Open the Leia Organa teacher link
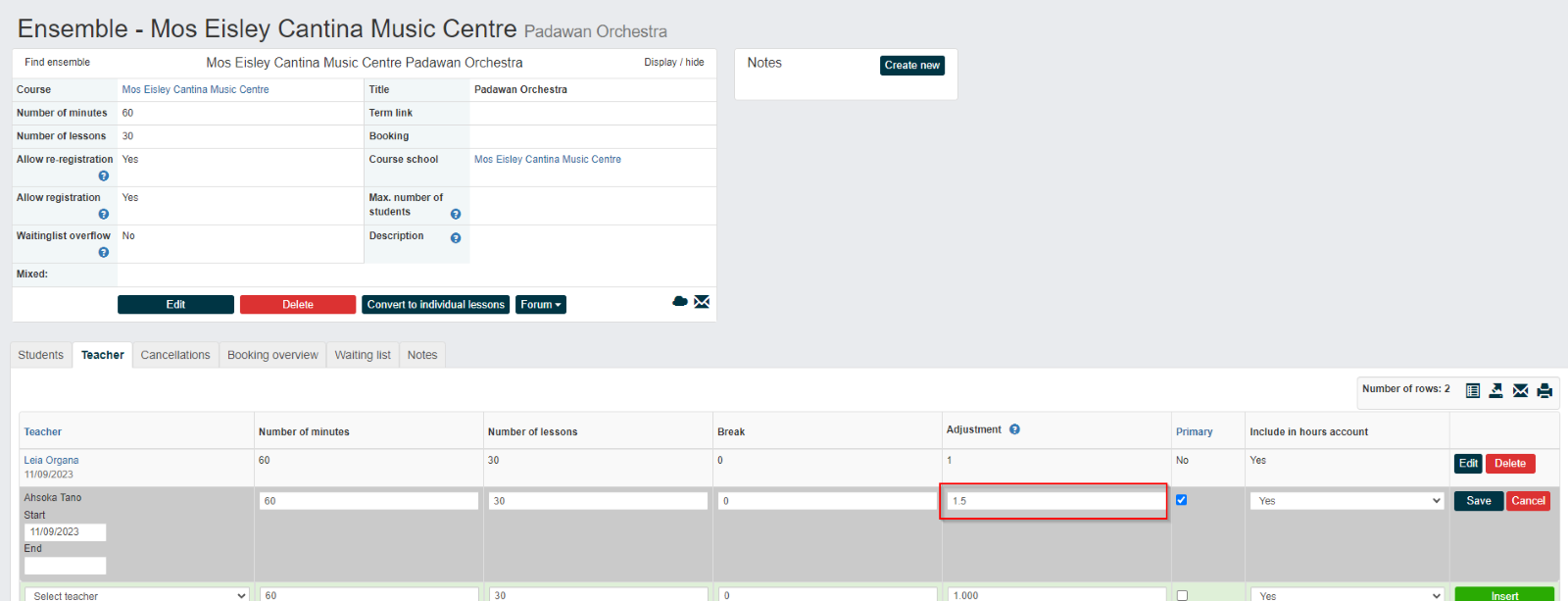The height and width of the screenshot is (601, 1568). coord(51,460)
